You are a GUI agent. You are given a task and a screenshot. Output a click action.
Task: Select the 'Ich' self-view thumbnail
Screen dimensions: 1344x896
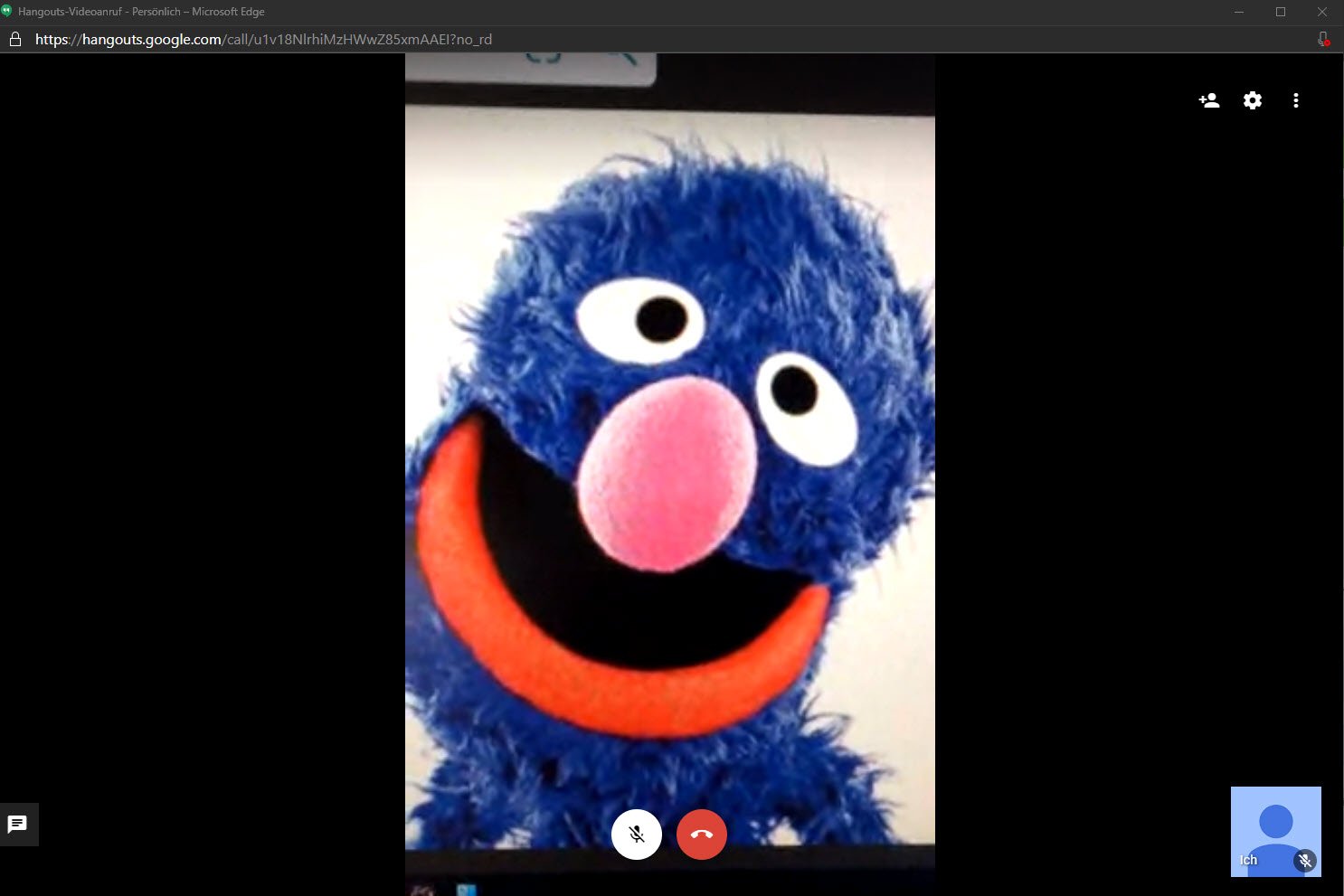(1276, 832)
